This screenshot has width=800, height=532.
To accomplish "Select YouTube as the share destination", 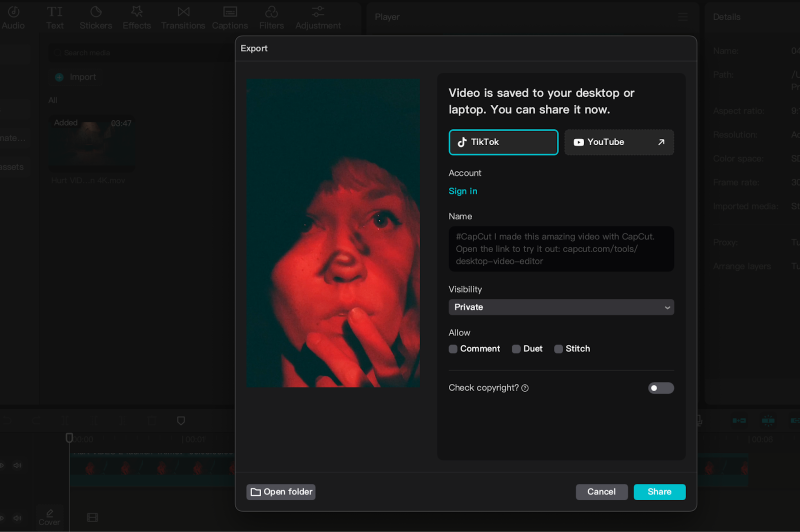I will click(619, 142).
